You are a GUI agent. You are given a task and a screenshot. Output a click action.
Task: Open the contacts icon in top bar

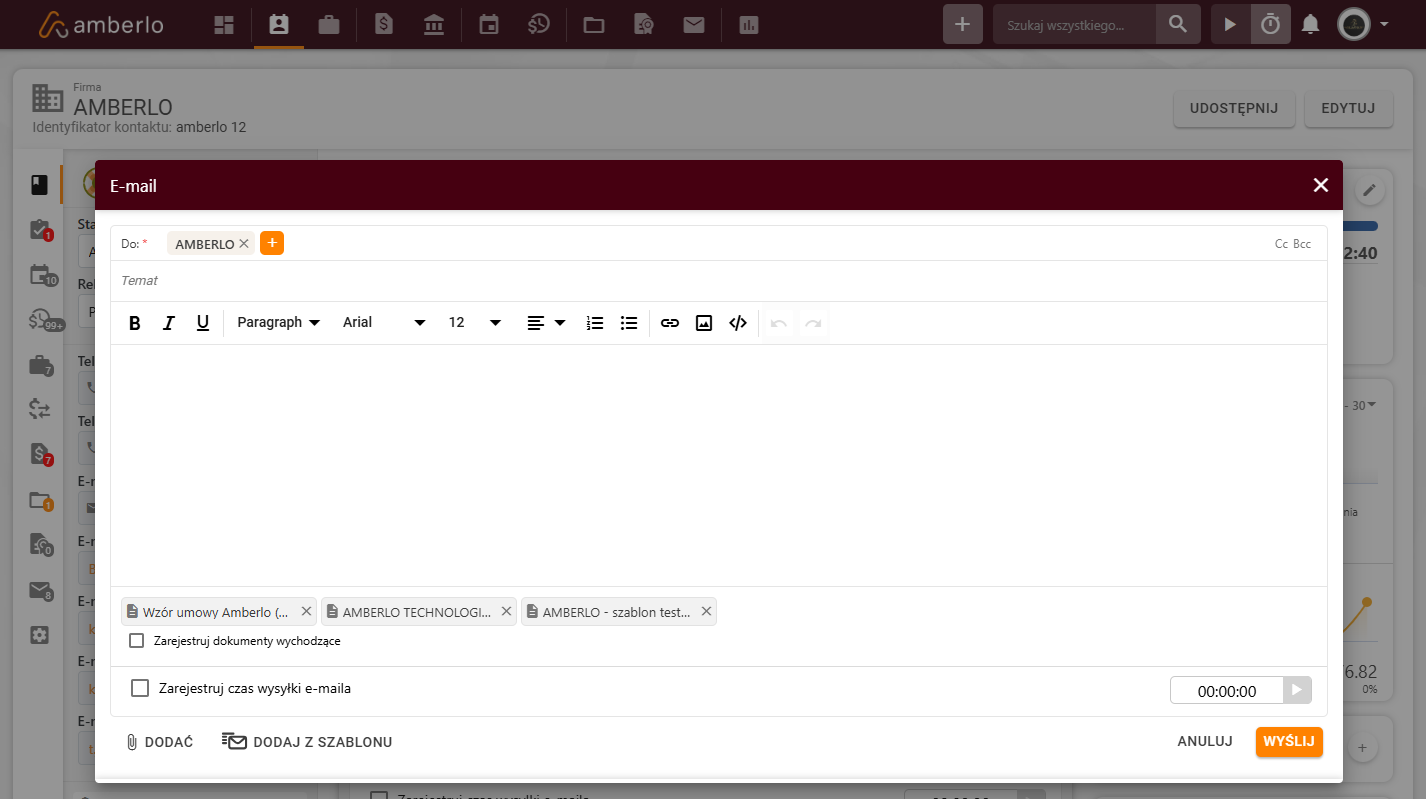279,24
